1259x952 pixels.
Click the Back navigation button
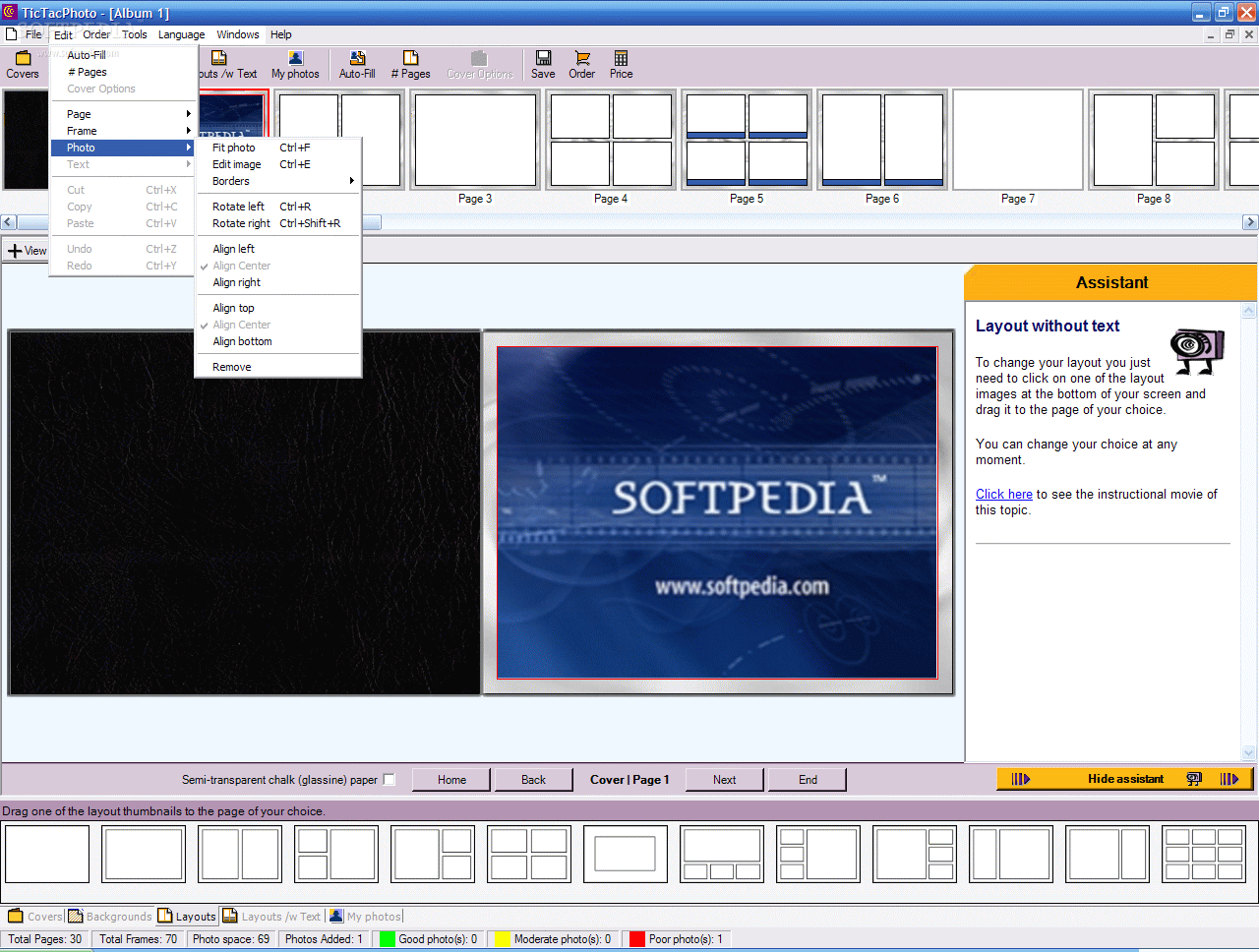click(x=533, y=780)
